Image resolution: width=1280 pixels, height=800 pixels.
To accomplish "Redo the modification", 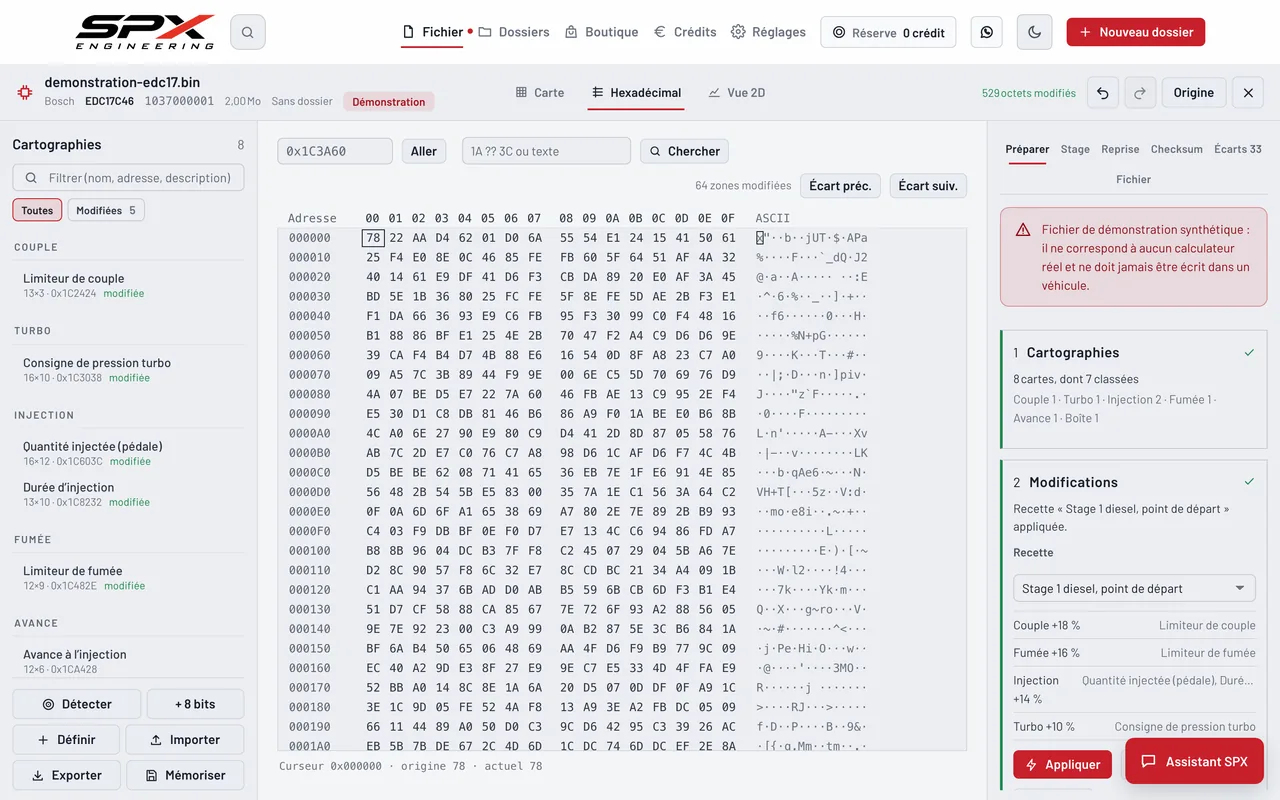I will tap(1140, 93).
